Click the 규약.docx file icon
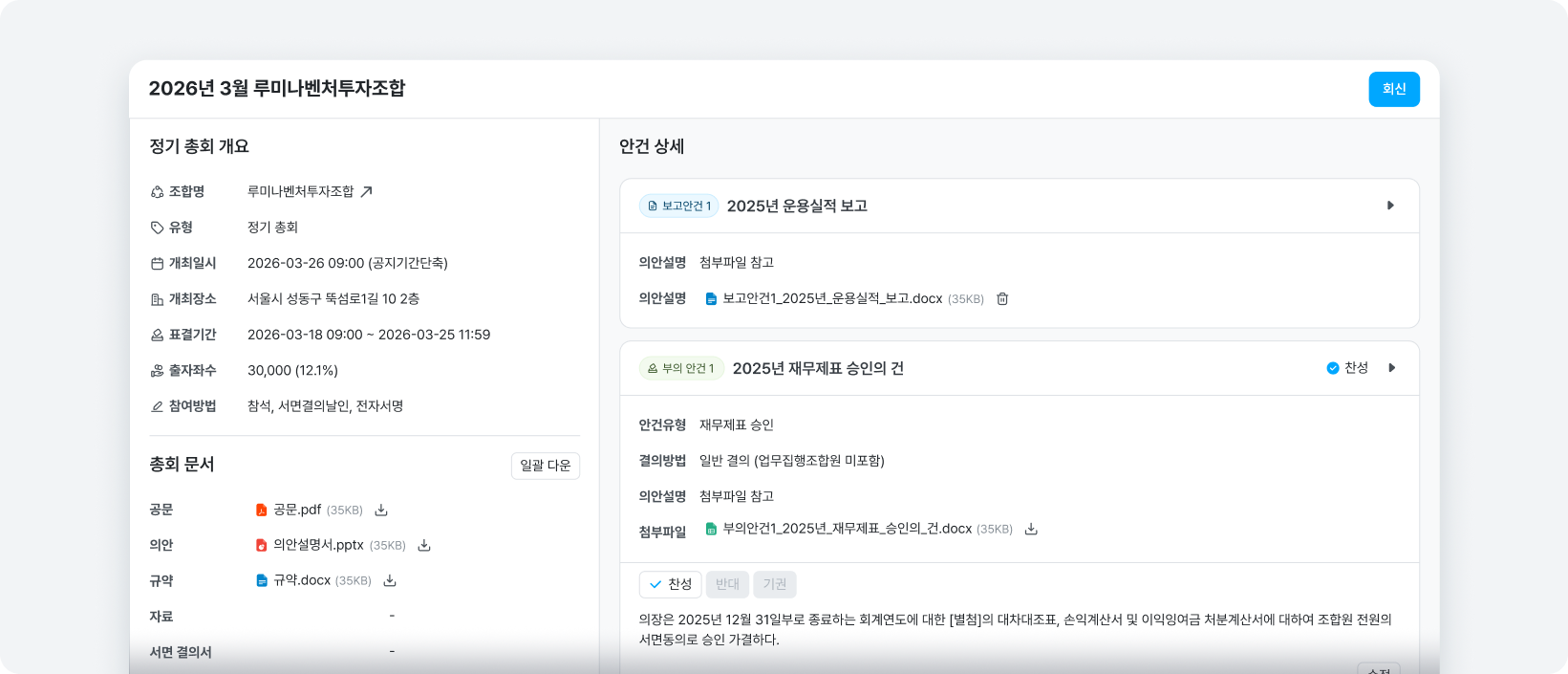The height and width of the screenshot is (674, 1568). (261, 581)
